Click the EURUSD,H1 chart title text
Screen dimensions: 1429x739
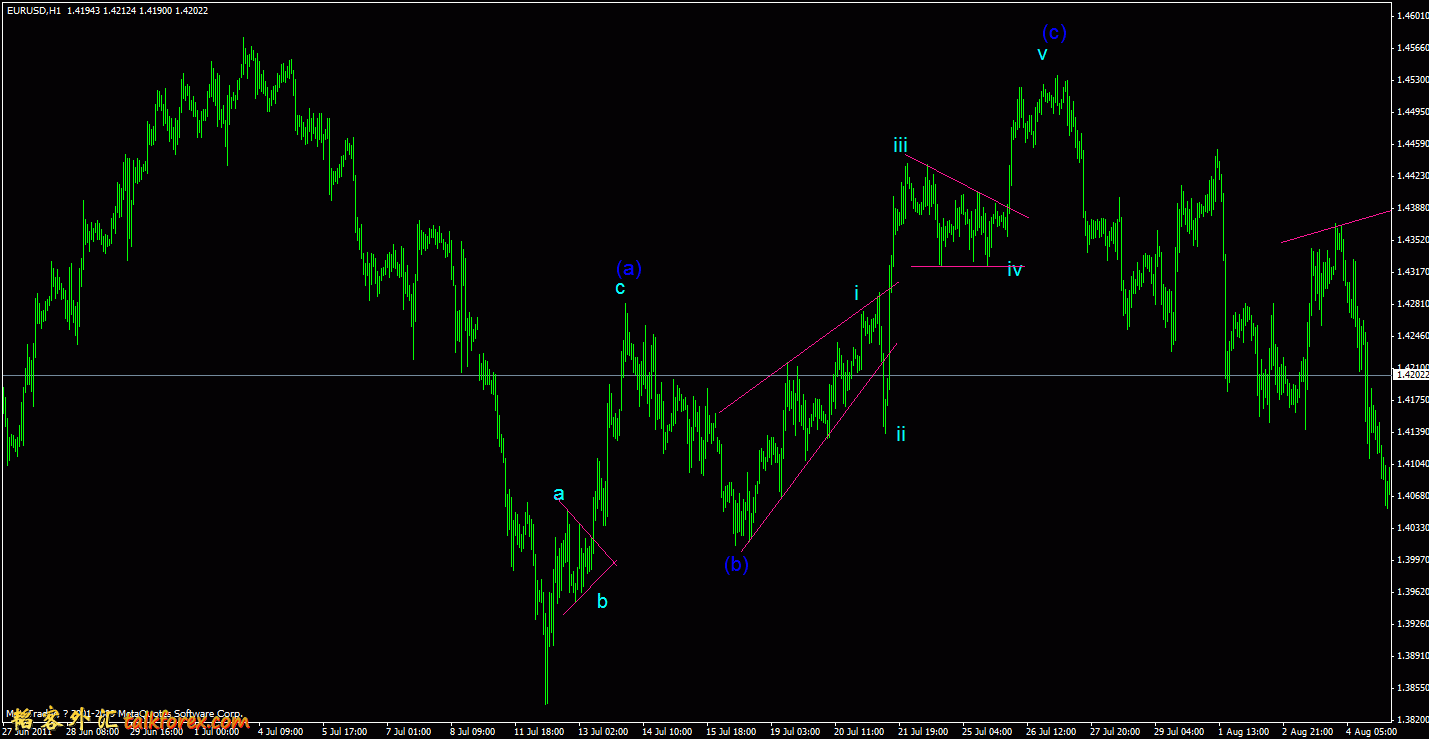point(33,10)
